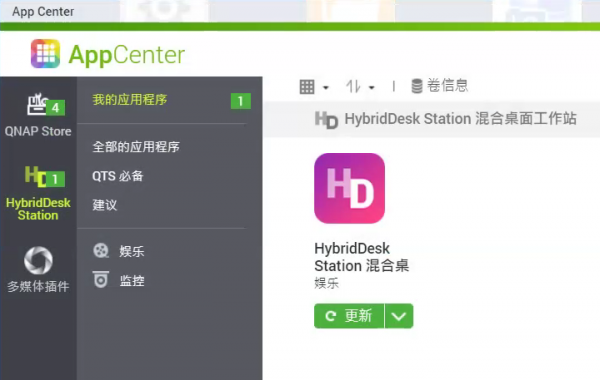Click the HD icon in the section header

coord(326,119)
